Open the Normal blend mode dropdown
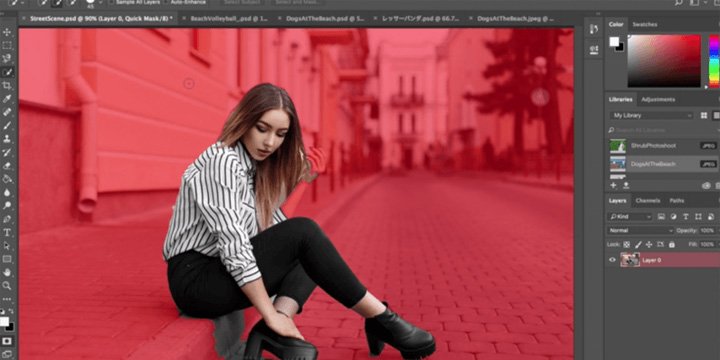 click(x=641, y=231)
